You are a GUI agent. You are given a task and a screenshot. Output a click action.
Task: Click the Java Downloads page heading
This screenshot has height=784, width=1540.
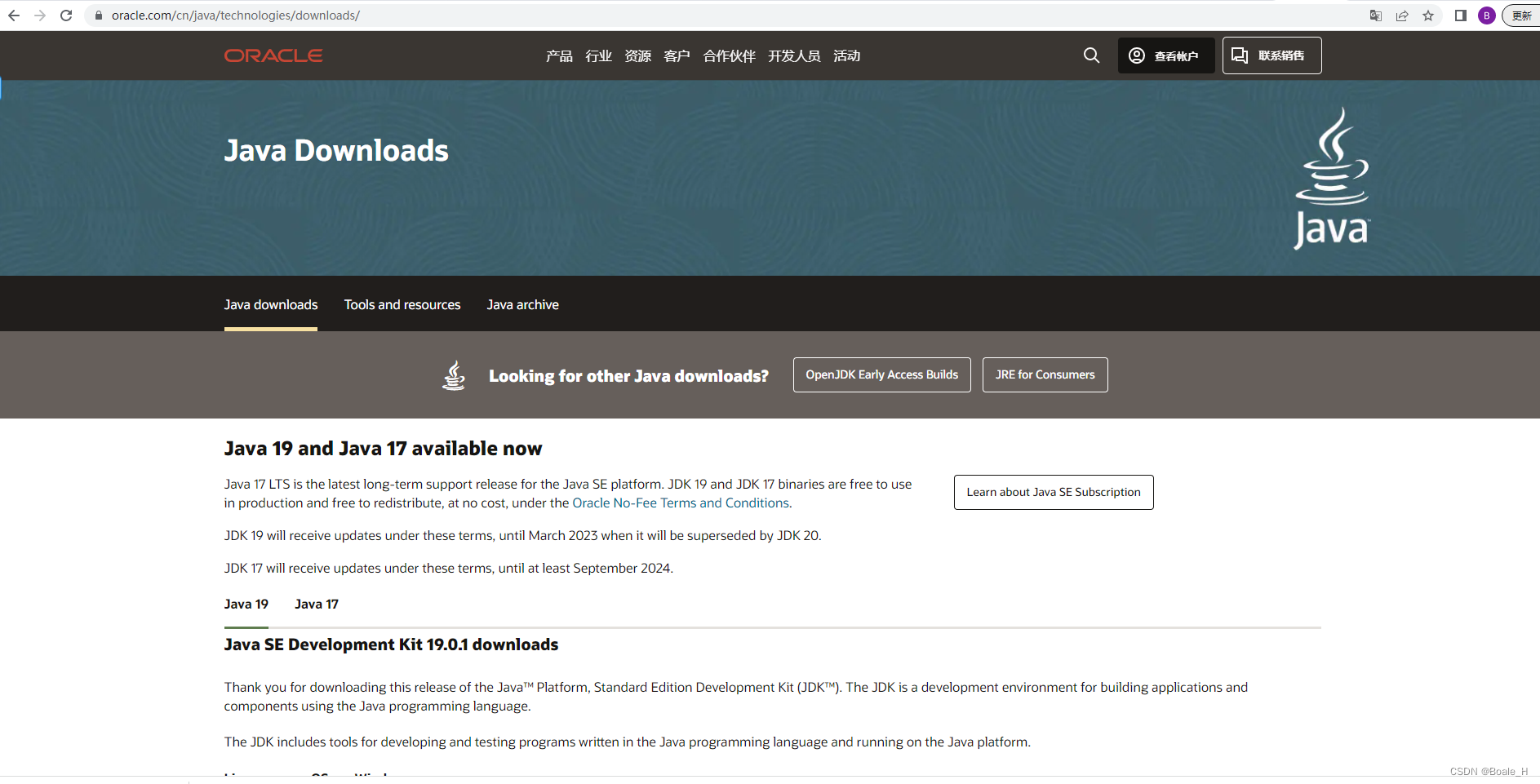coord(336,151)
